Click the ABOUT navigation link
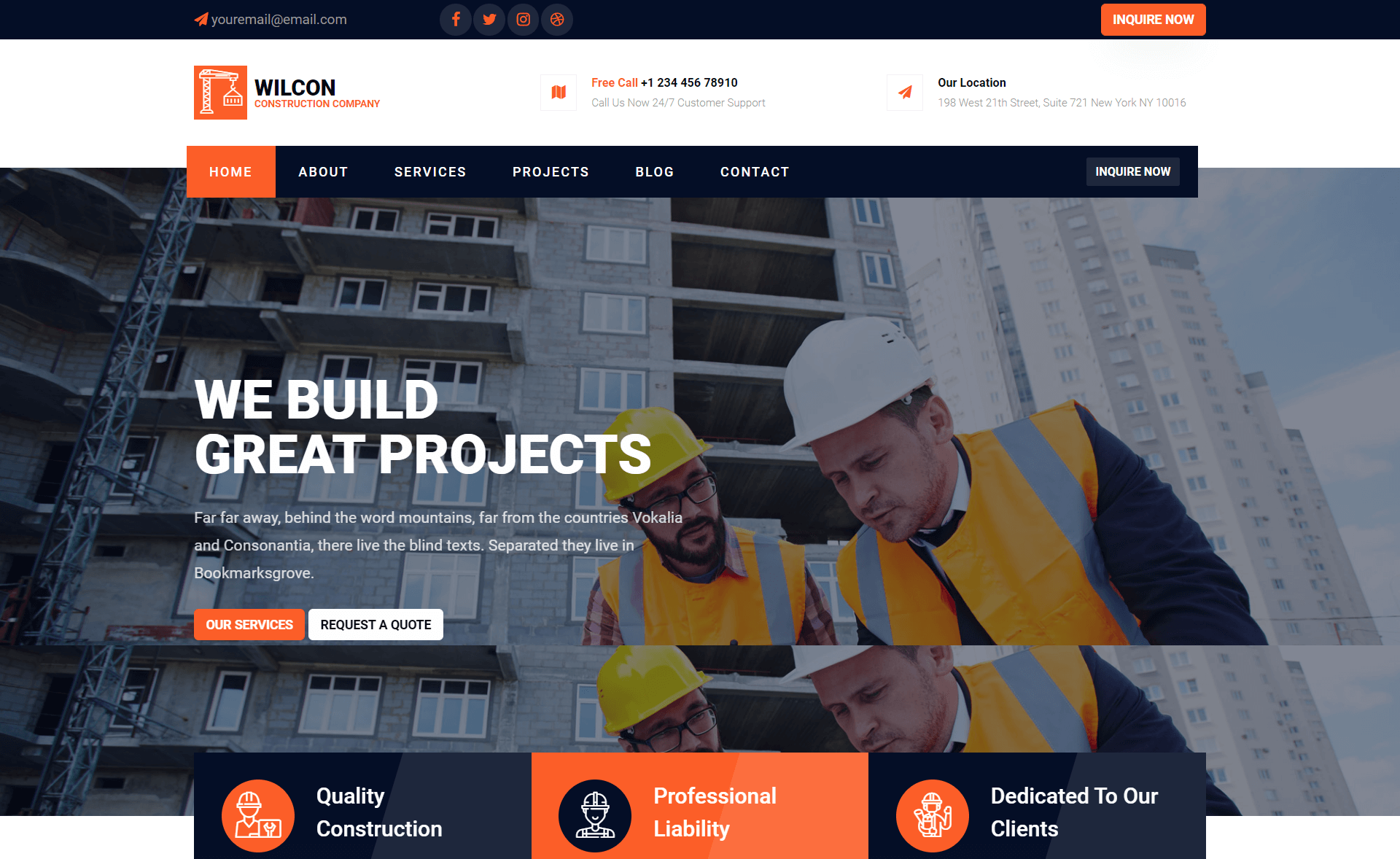 [324, 172]
